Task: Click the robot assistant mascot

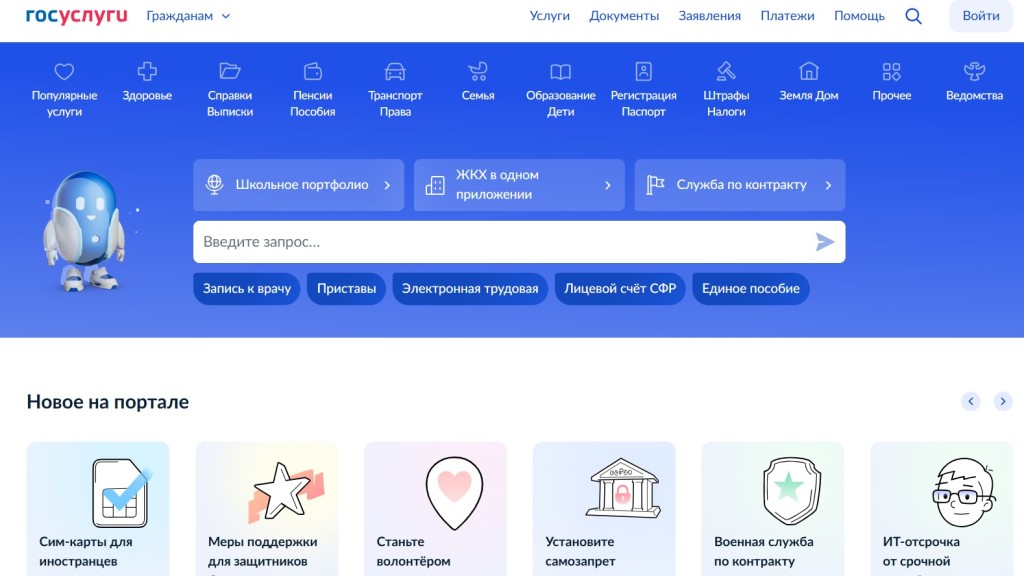Action: [x=86, y=231]
